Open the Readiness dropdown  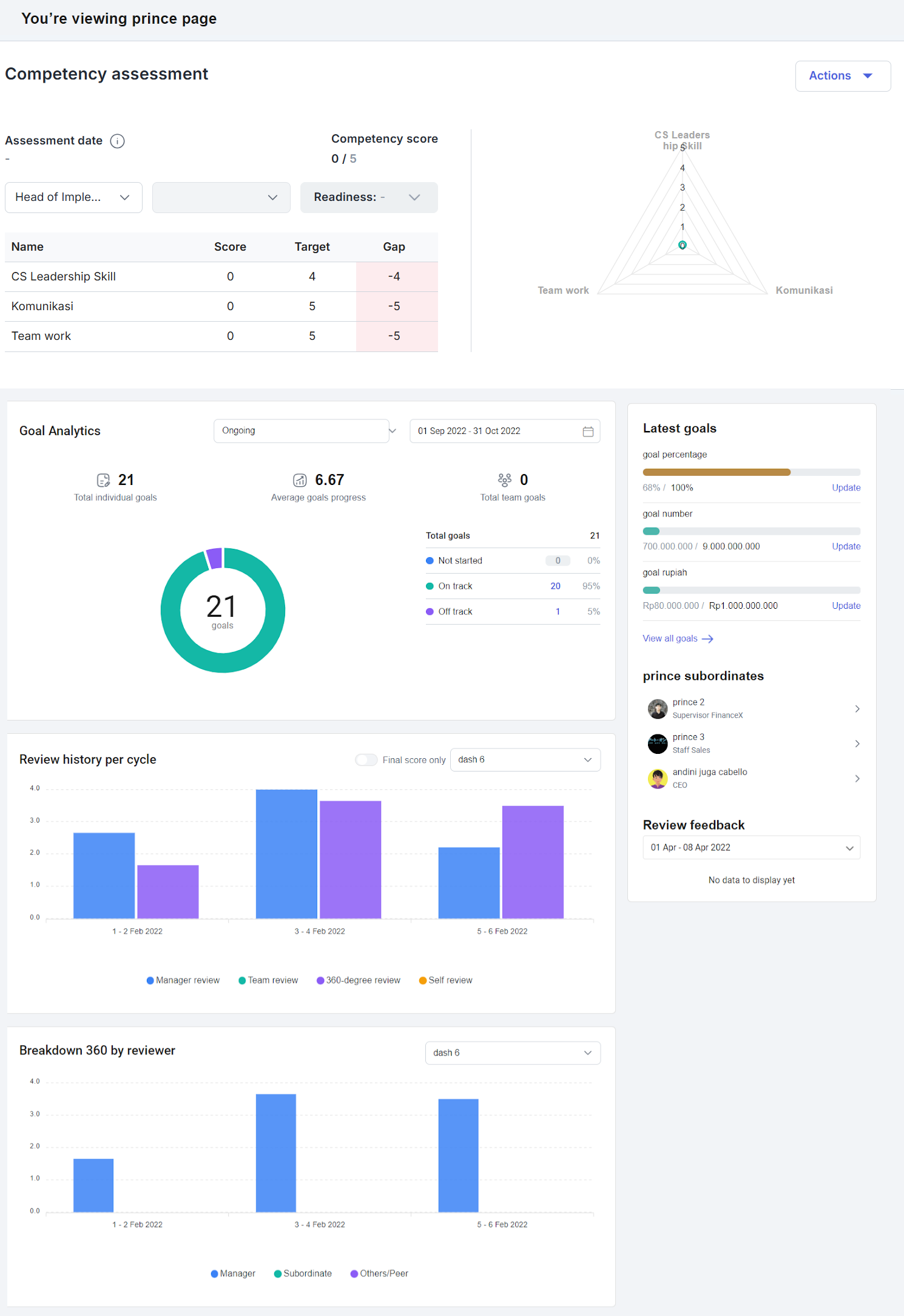(369, 197)
